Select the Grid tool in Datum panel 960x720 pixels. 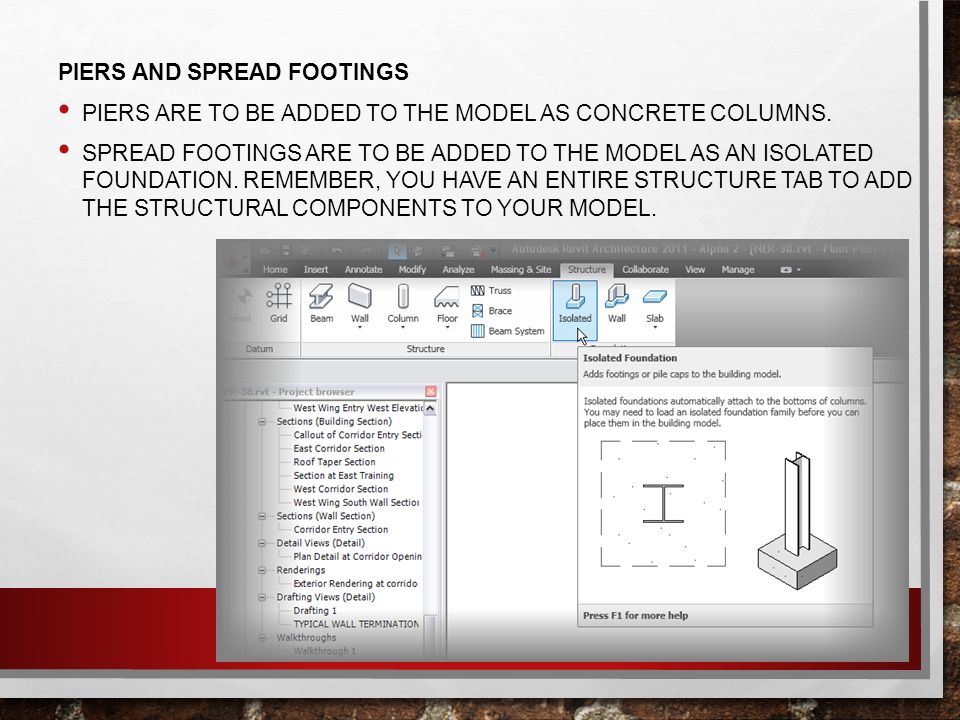coord(279,303)
